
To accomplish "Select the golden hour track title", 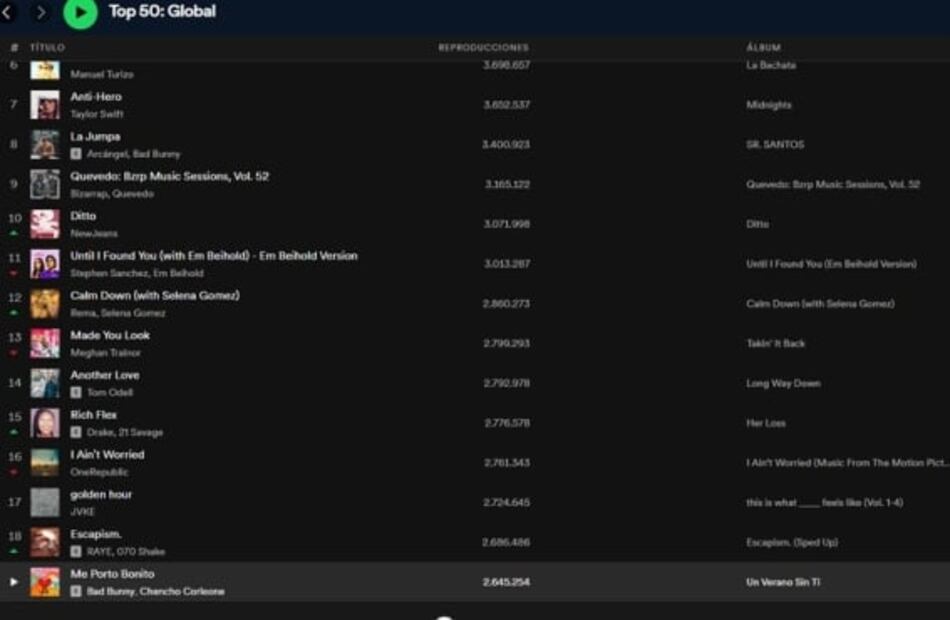I will 101,494.
